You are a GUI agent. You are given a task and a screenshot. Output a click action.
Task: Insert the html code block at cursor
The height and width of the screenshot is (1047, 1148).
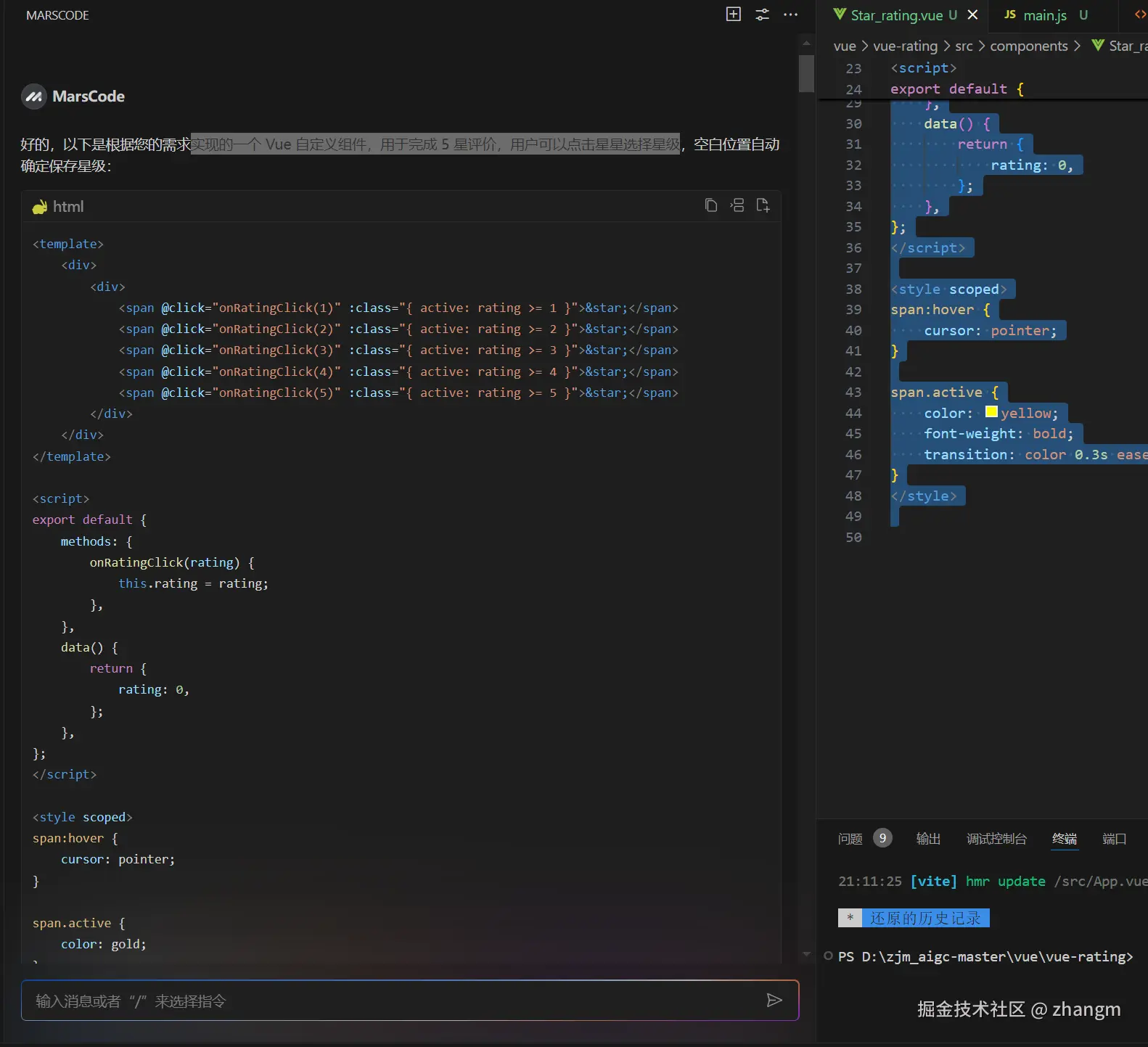737,205
